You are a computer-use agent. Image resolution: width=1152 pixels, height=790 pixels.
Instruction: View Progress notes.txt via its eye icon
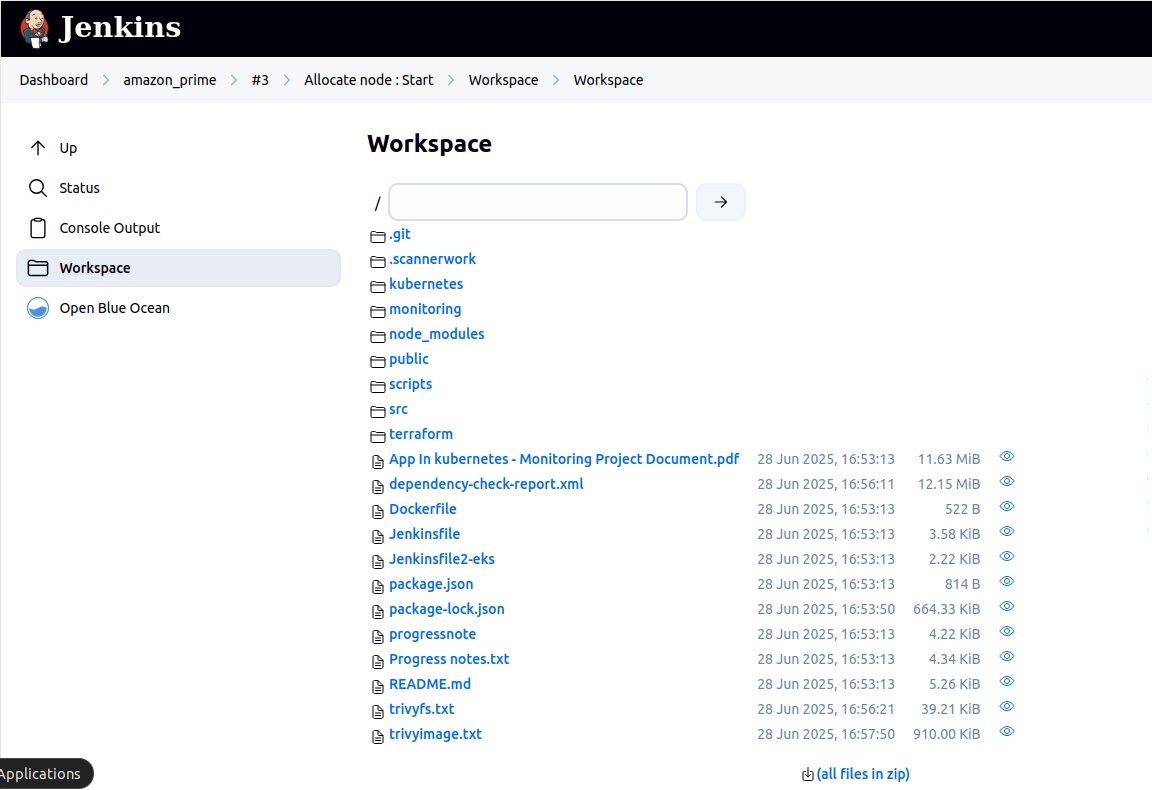1007,656
